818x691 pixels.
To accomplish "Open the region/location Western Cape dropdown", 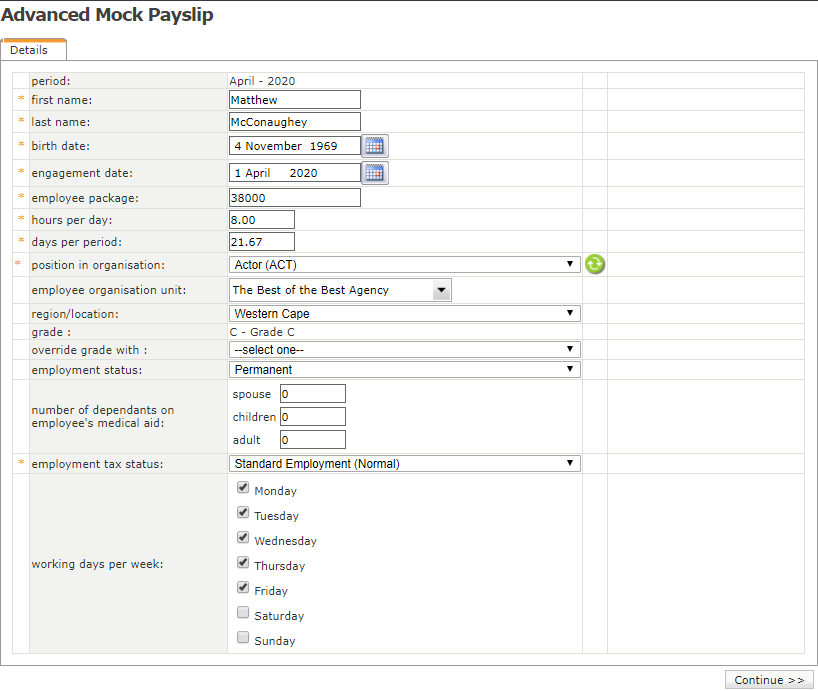I will click(404, 313).
